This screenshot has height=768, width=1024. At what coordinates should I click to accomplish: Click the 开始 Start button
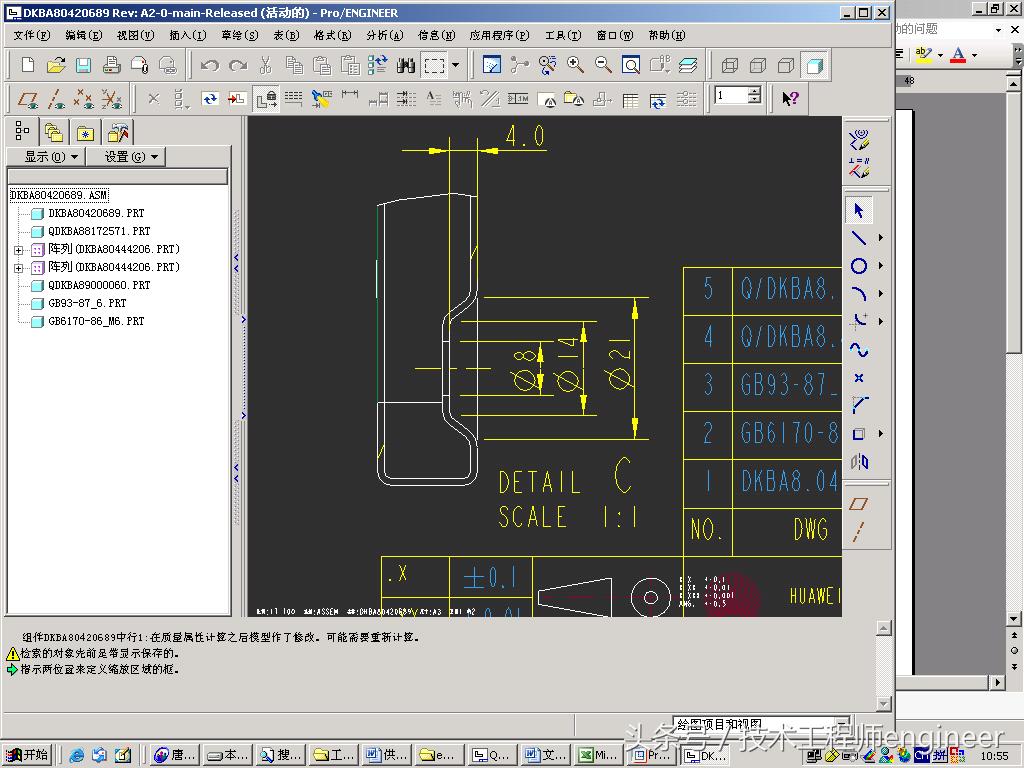(x=27, y=755)
